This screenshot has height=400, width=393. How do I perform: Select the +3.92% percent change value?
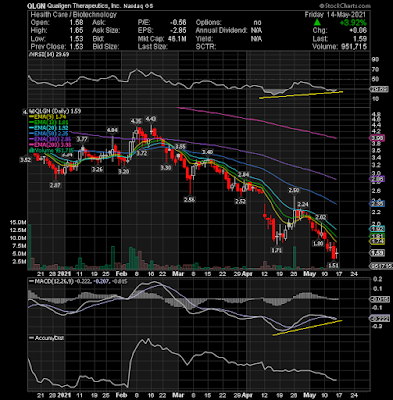click(x=353, y=23)
